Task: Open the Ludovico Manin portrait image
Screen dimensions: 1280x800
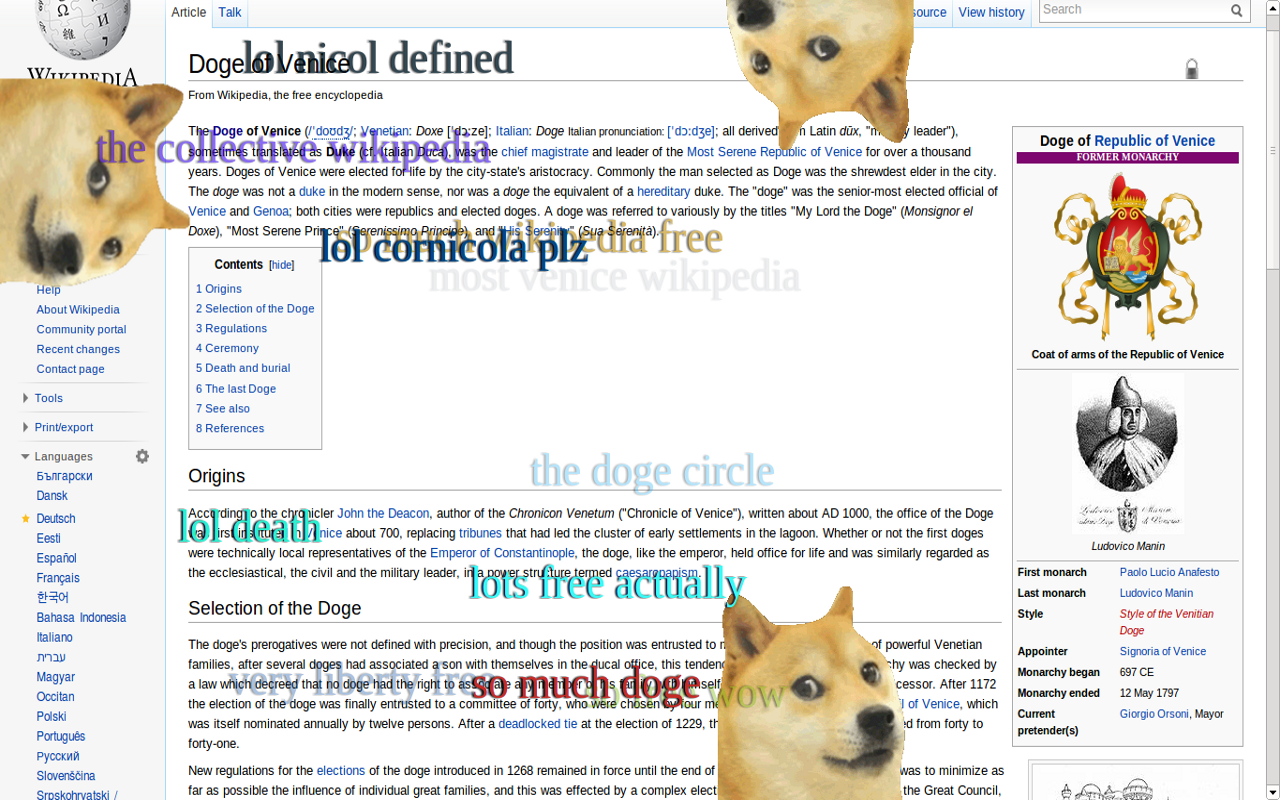Action: tap(1127, 453)
